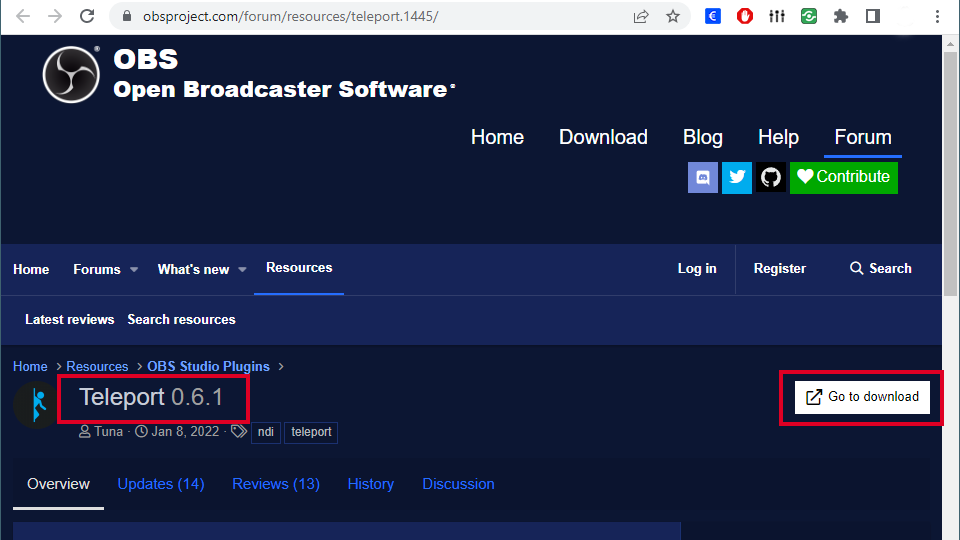960x540 pixels.
Task: Switch to the Overview tab
Action: pos(58,484)
